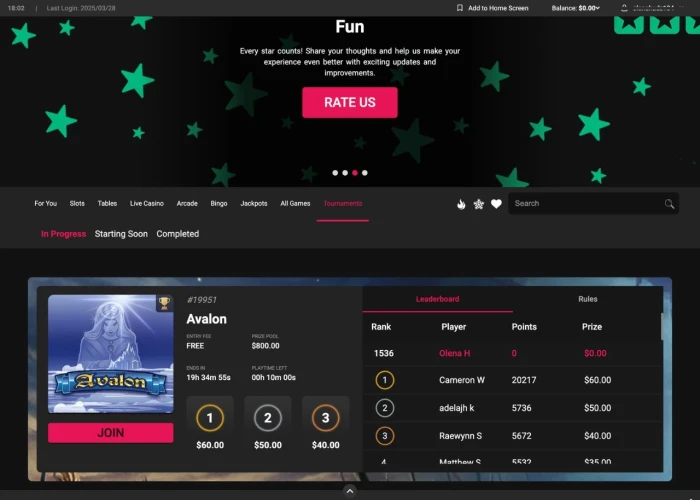Open the For You category
The image size is (700, 500).
click(46, 204)
